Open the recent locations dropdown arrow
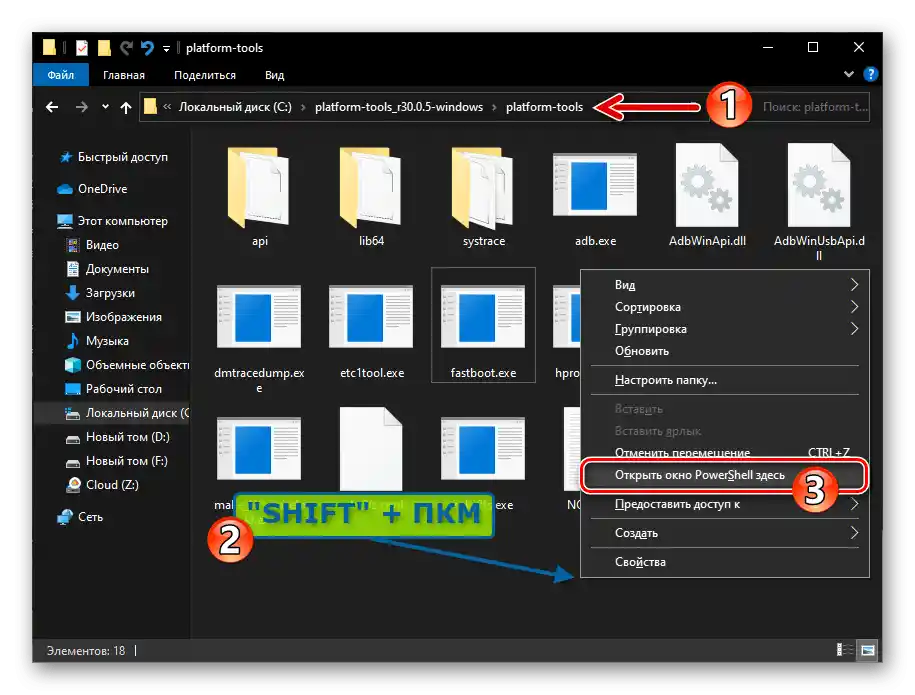Screen dimensions: 915x695 [105, 107]
